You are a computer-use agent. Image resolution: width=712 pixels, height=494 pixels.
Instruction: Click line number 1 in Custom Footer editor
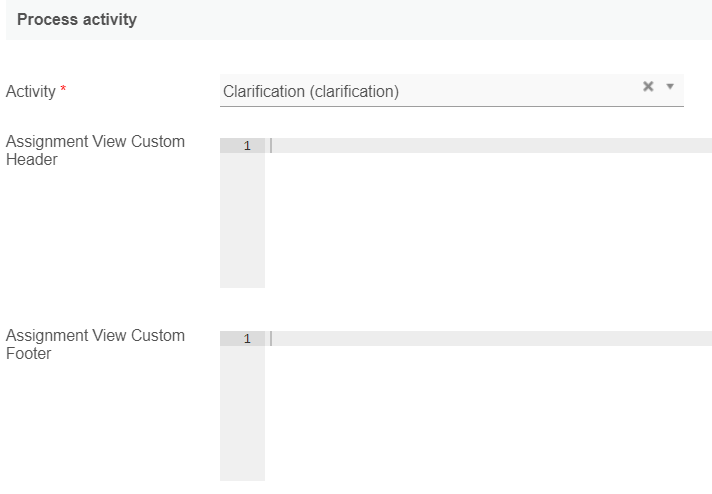pyautogui.click(x=246, y=339)
